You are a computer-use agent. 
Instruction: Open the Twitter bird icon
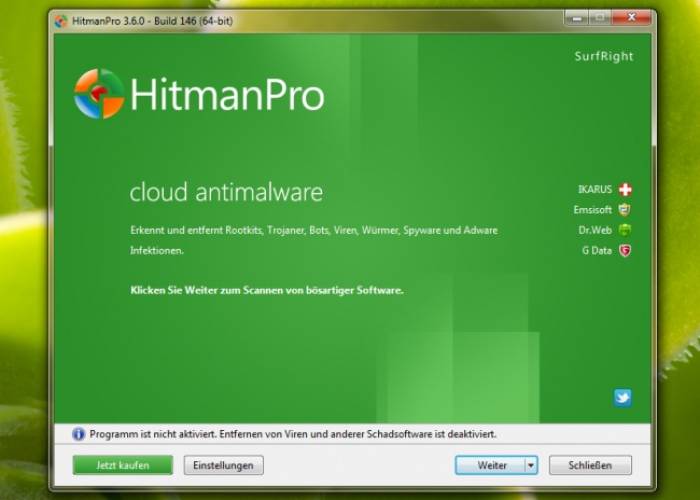click(623, 398)
